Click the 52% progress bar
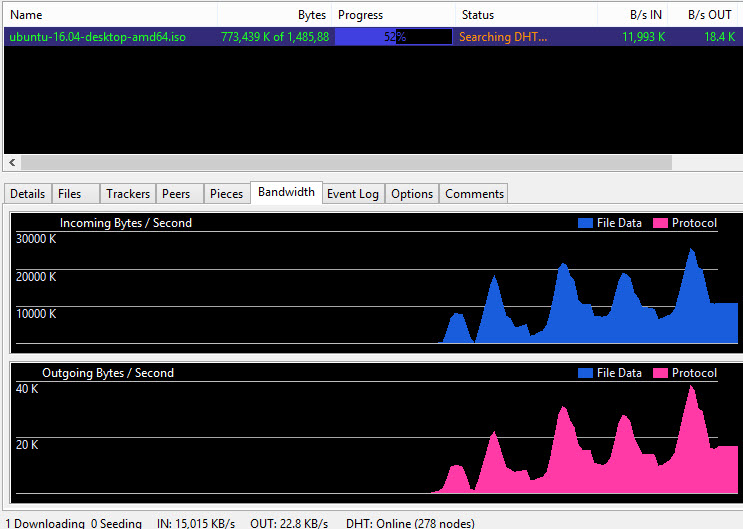 pyautogui.click(x=394, y=37)
